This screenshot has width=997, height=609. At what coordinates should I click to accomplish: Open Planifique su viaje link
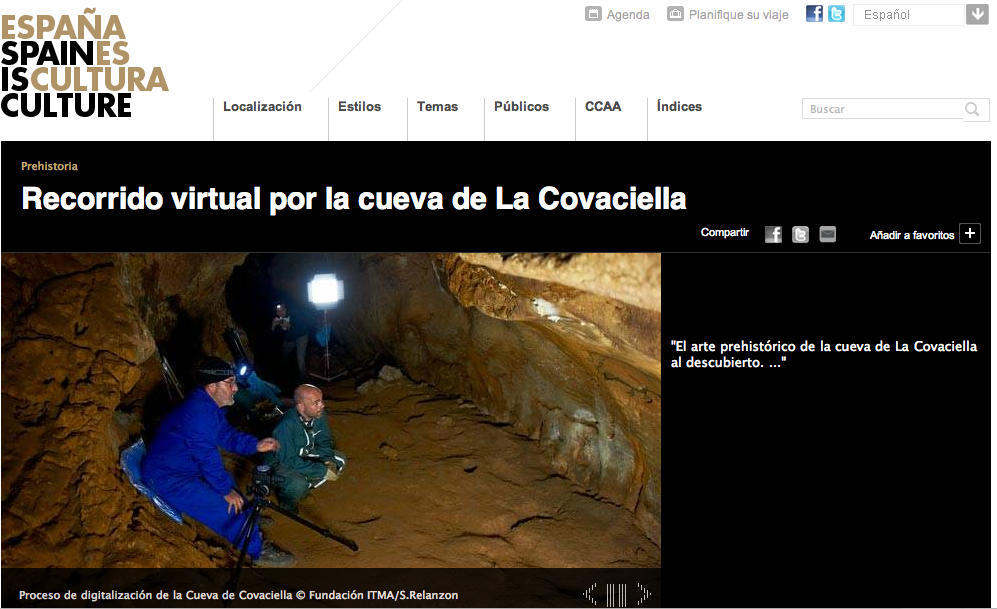728,15
